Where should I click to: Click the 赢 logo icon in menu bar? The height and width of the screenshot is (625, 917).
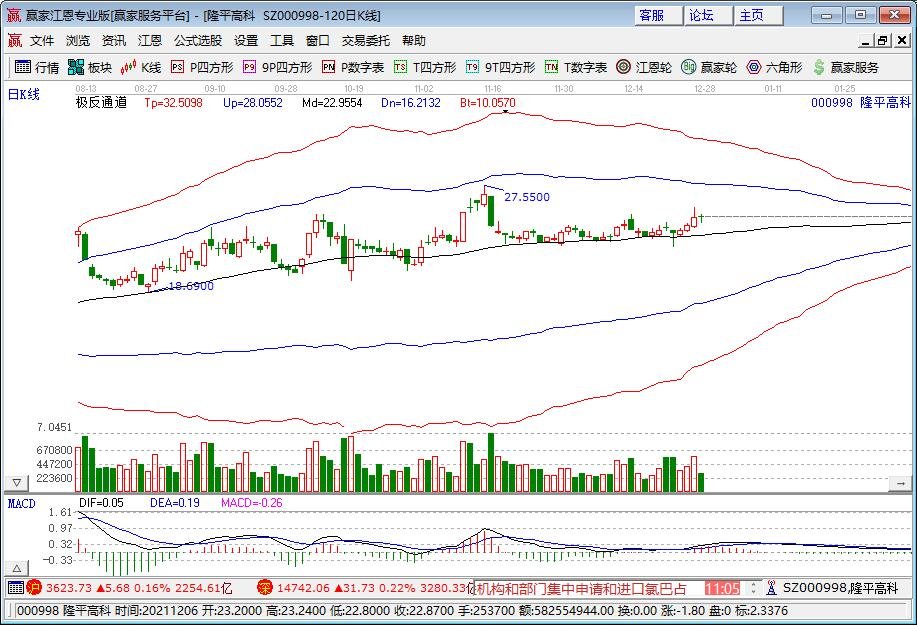coord(15,40)
